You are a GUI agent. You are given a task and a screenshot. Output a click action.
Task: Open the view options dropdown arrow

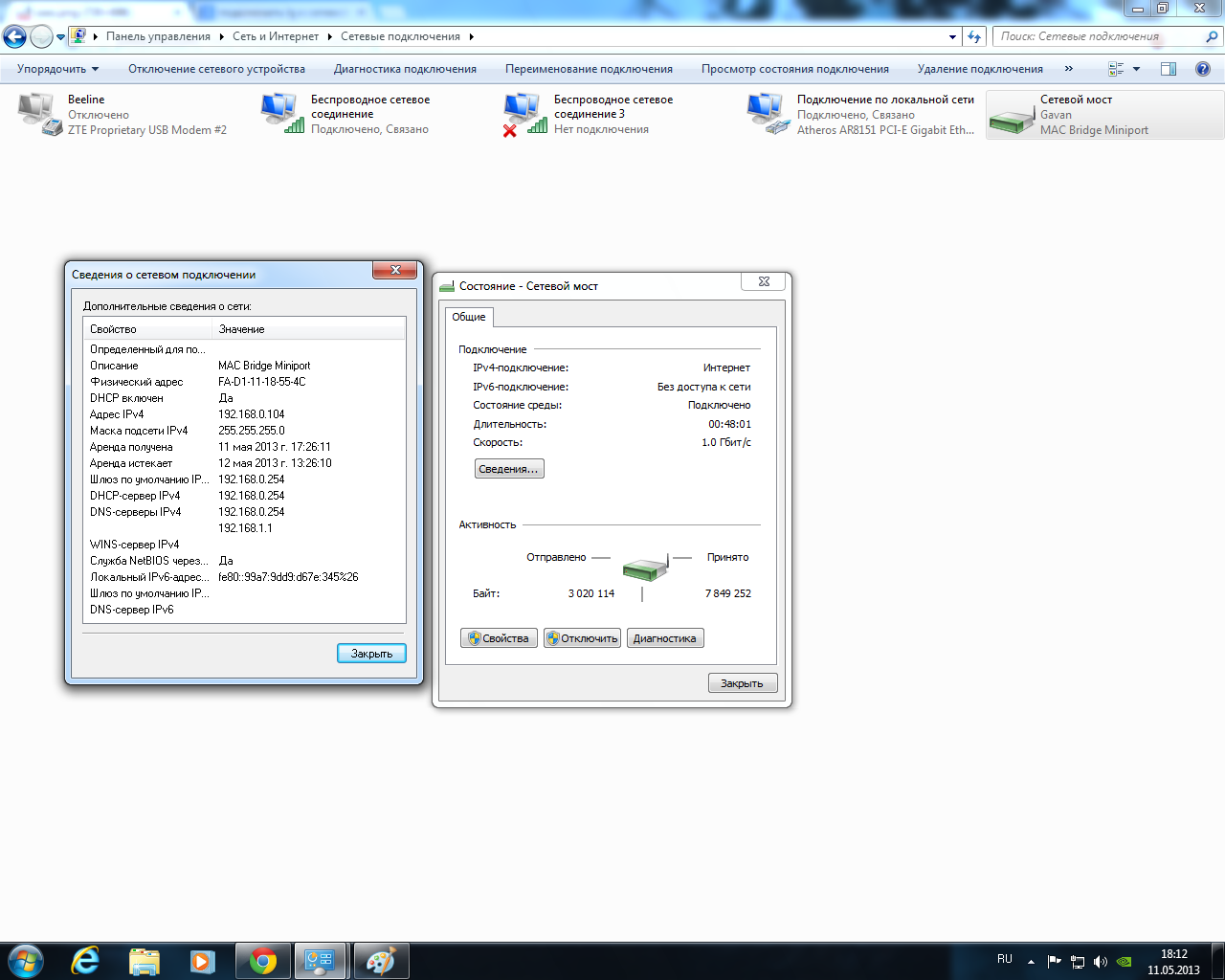[1136, 69]
